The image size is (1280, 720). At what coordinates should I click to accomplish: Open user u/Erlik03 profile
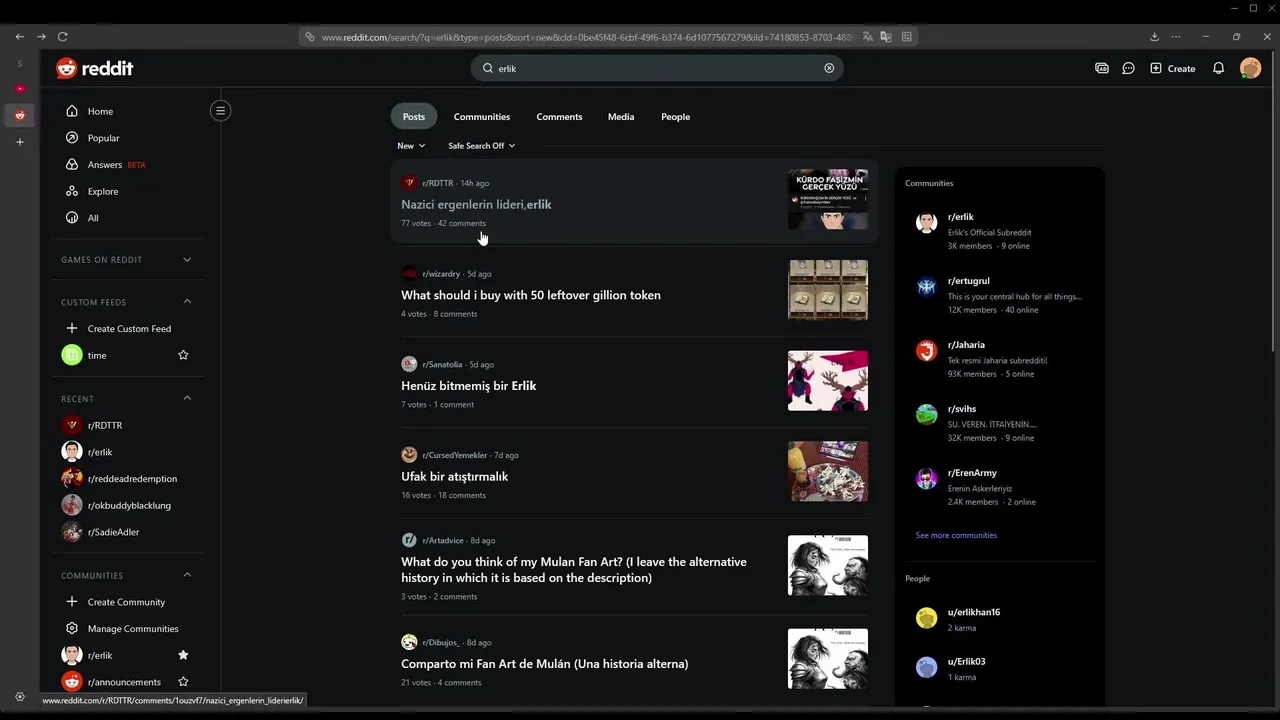pos(966,662)
